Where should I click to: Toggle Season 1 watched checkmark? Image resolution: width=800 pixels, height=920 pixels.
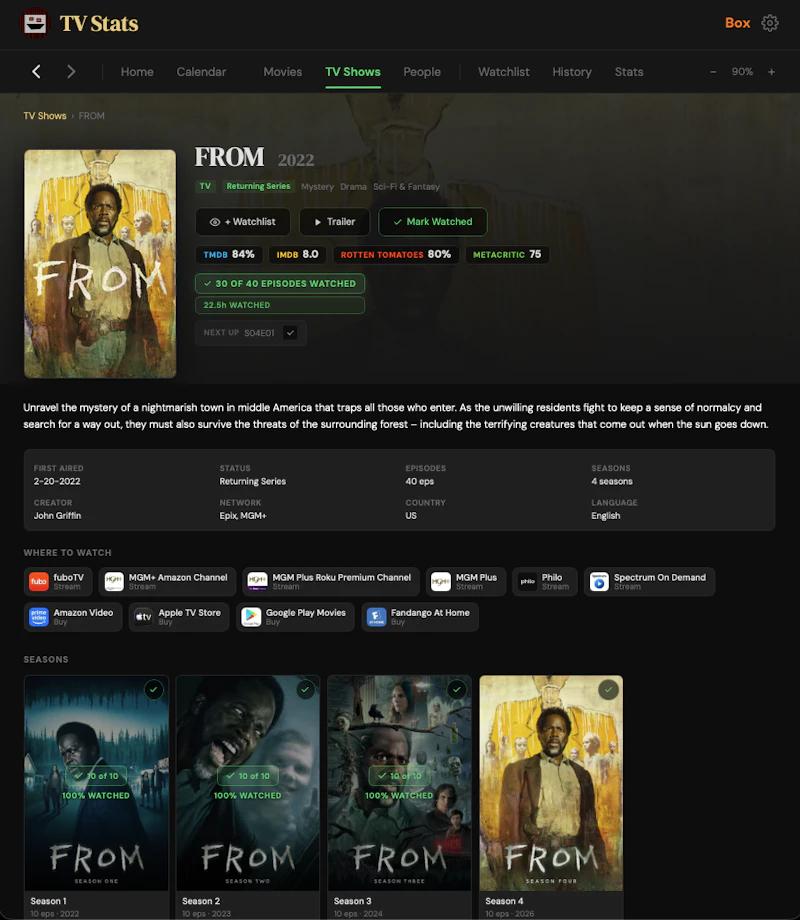tap(154, 689)
